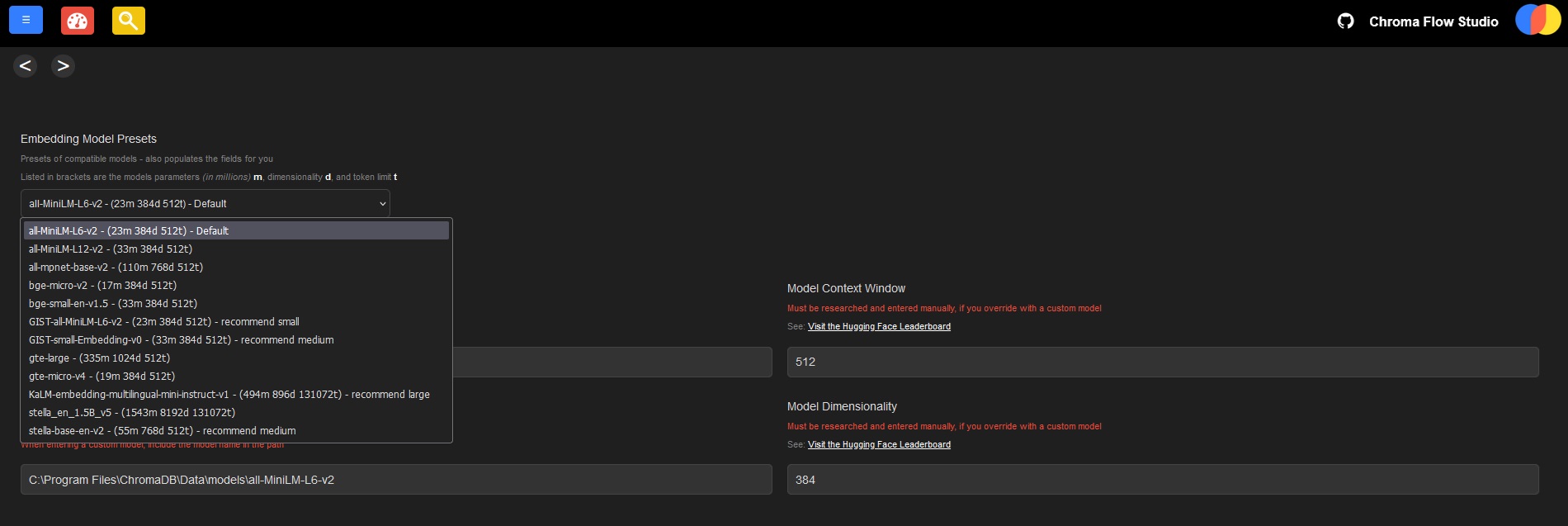
Task: Select stella-base-en-v2 recommend medium
Action: pos(236,430)
